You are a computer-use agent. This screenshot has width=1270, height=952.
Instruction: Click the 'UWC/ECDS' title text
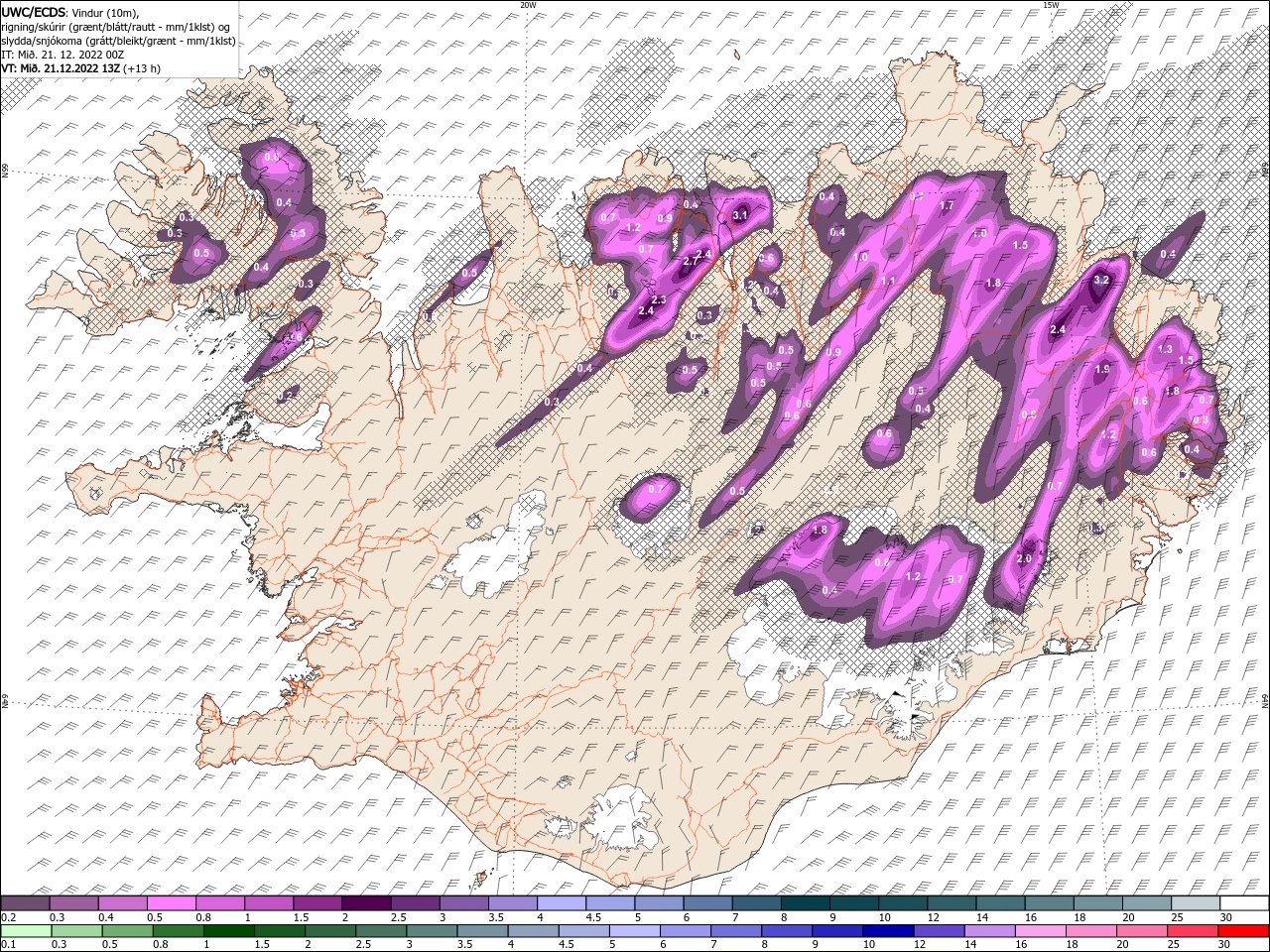click(35, 11)
